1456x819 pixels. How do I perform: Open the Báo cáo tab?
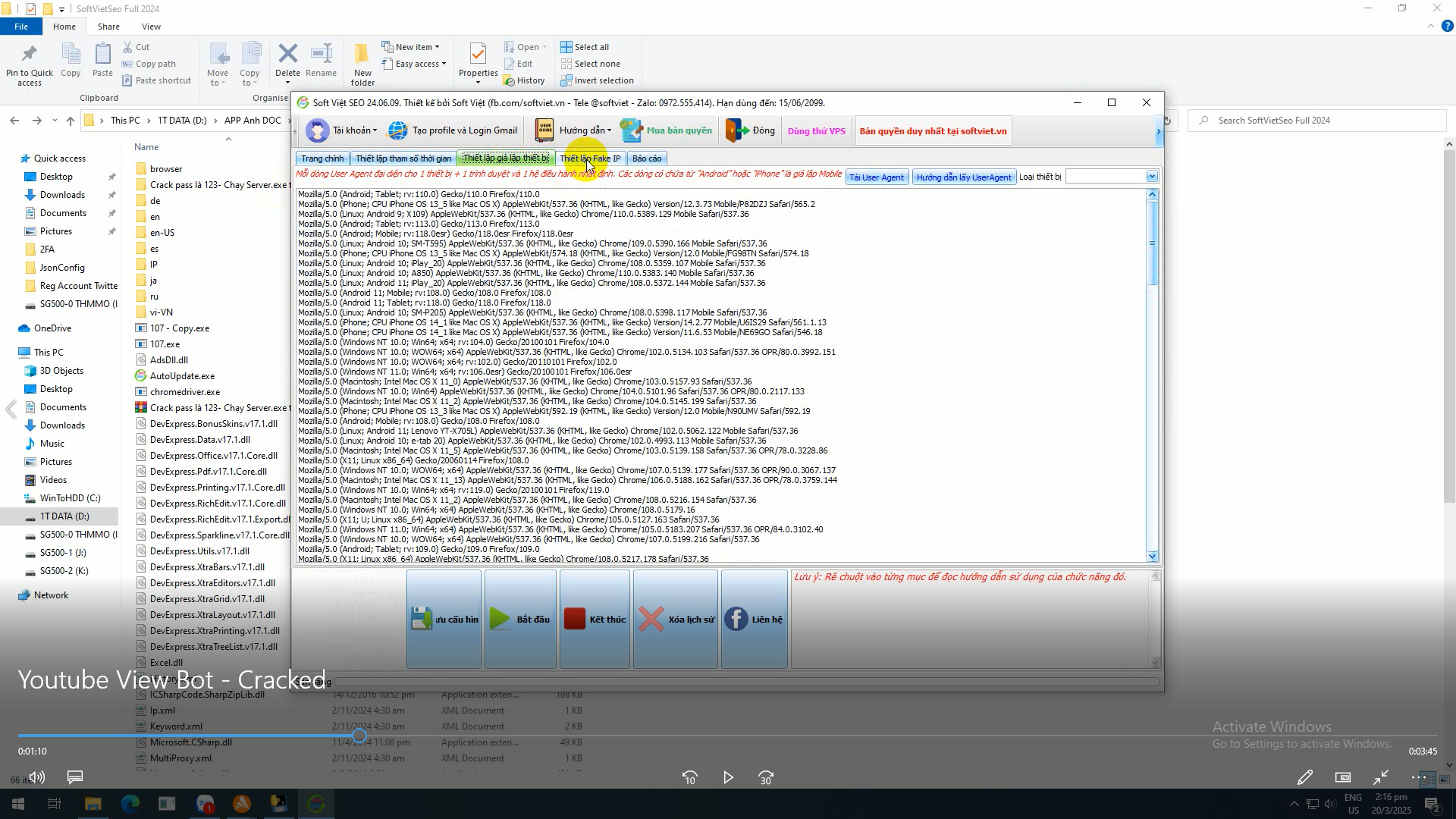[647, 158]
